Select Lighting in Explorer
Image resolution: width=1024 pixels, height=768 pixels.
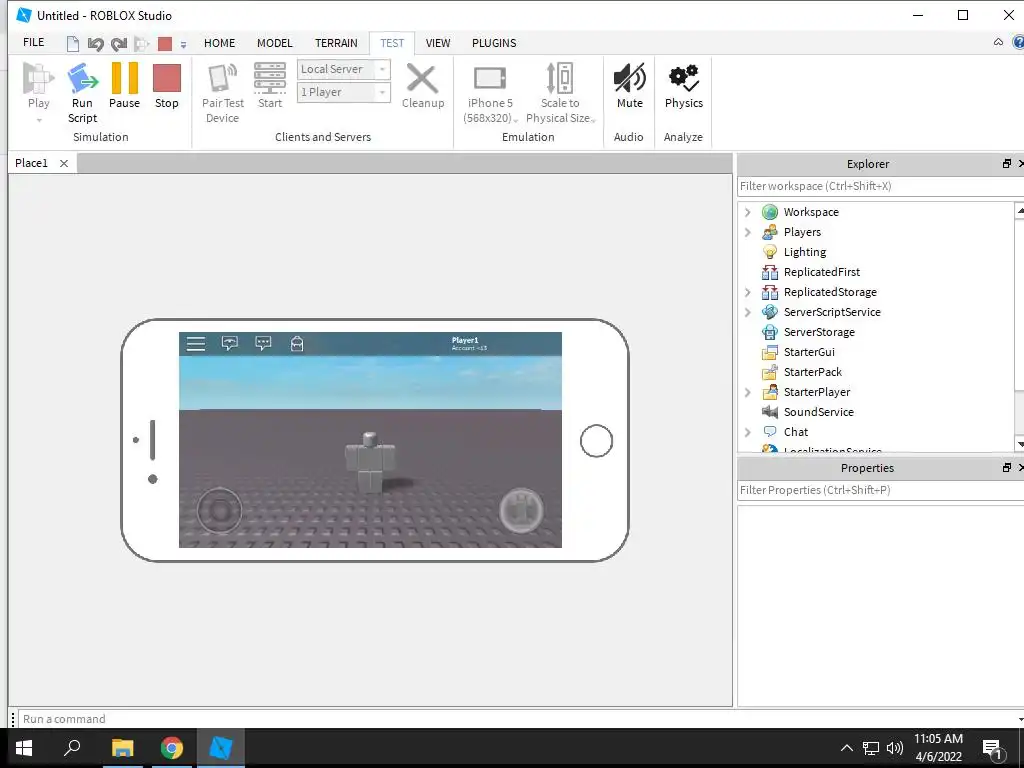pos(805,252)
